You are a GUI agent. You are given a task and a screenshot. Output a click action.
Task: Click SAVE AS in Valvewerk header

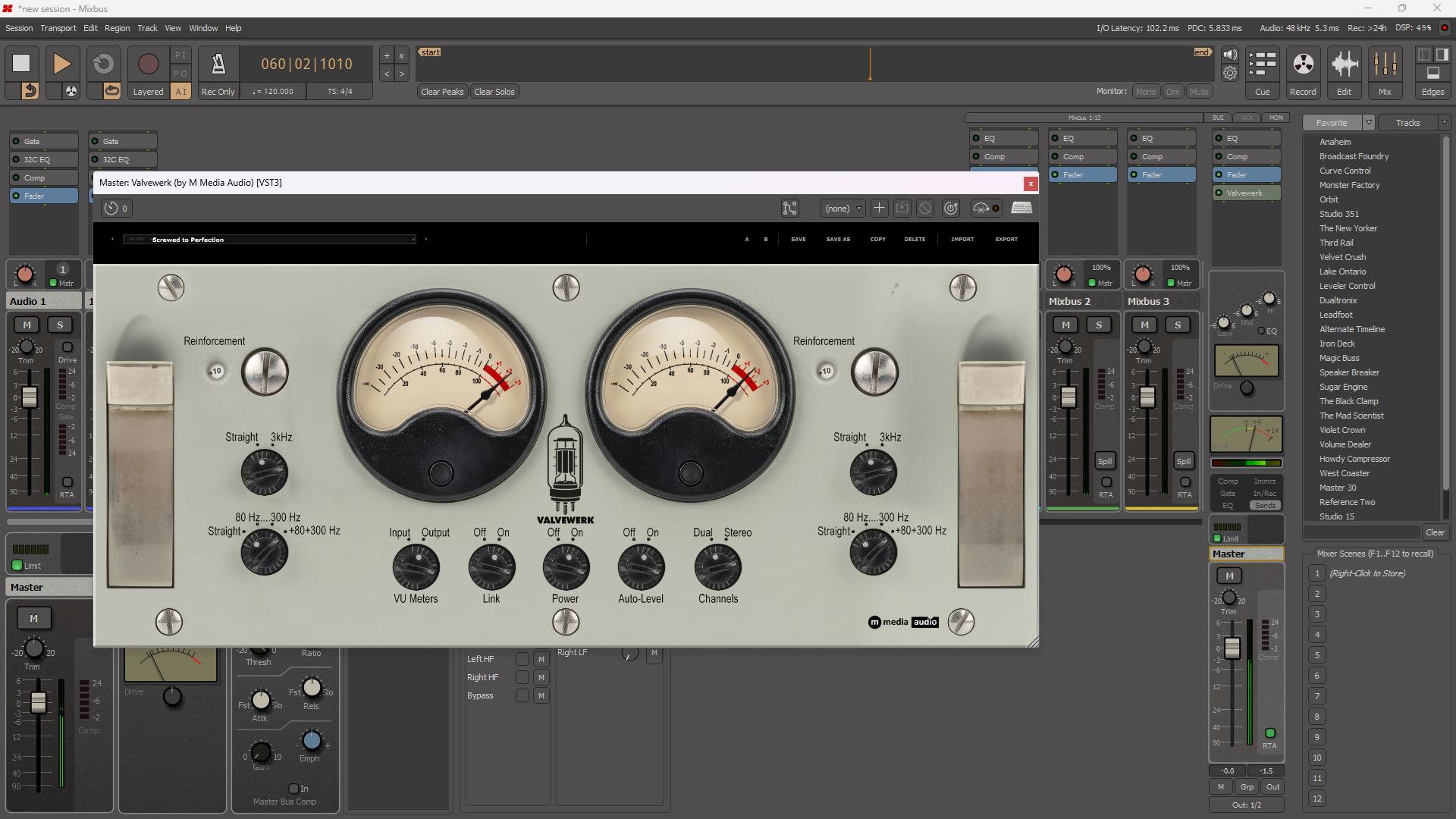[838, 239]
